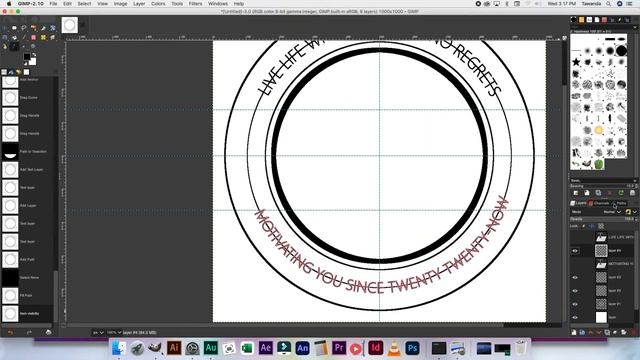Toggle lock pixels brush icon
The width and height of the screenshot is (640, 360).
click(x=584, y=226)
